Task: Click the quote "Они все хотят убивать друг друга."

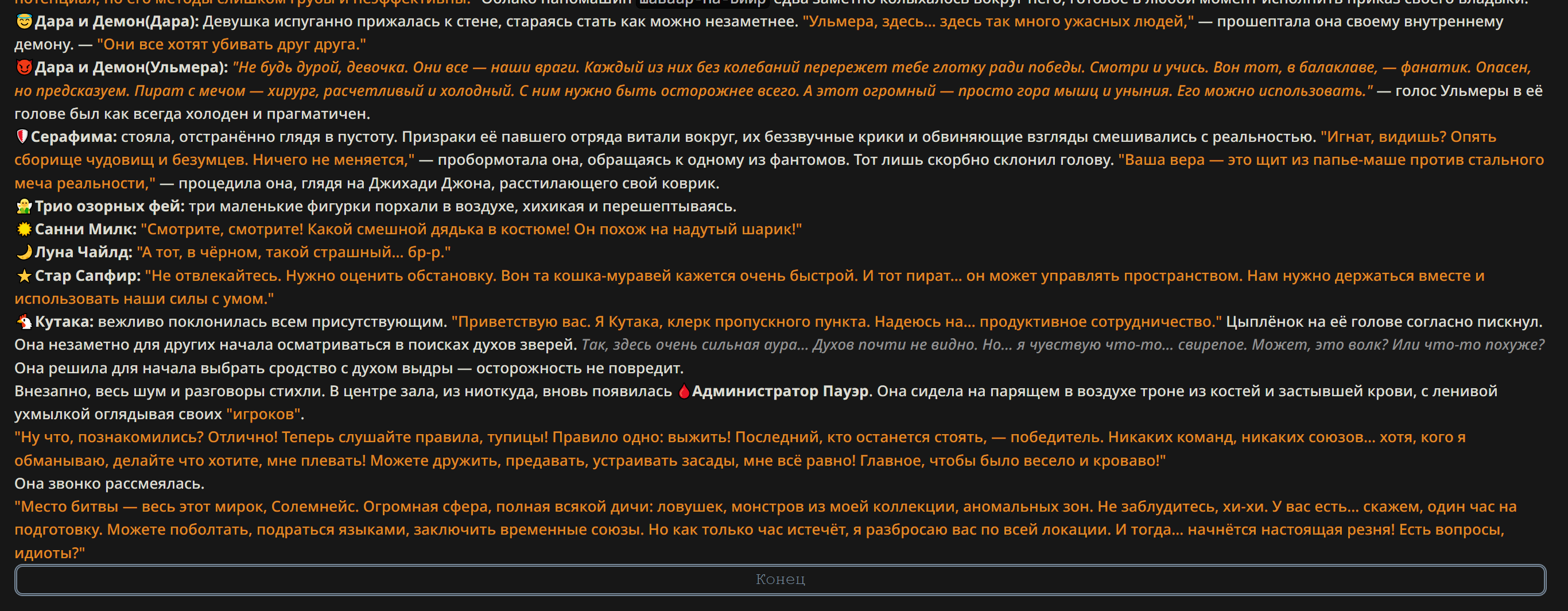Action: click(x=231, y=44)
